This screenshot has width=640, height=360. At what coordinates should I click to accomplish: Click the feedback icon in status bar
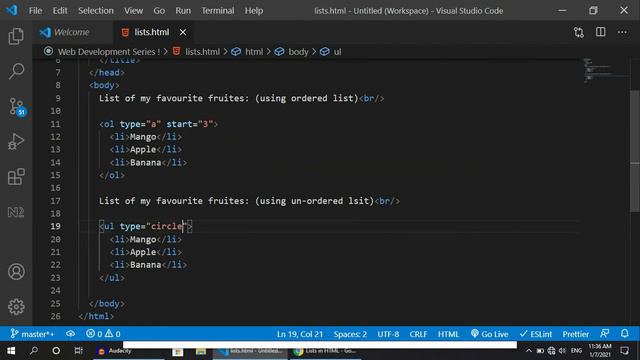coord(604,333)
